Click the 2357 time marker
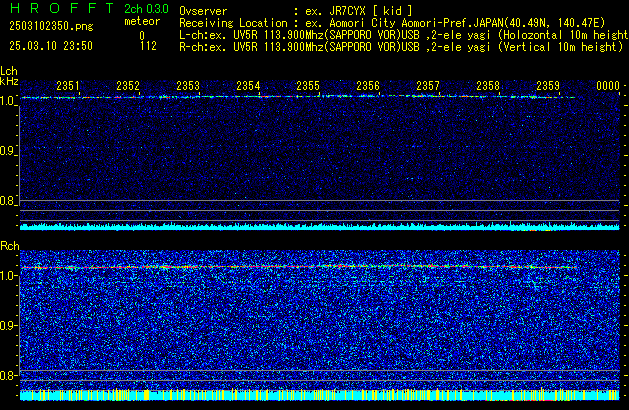This screenshot has width=629, height=410. pos(428,86)
